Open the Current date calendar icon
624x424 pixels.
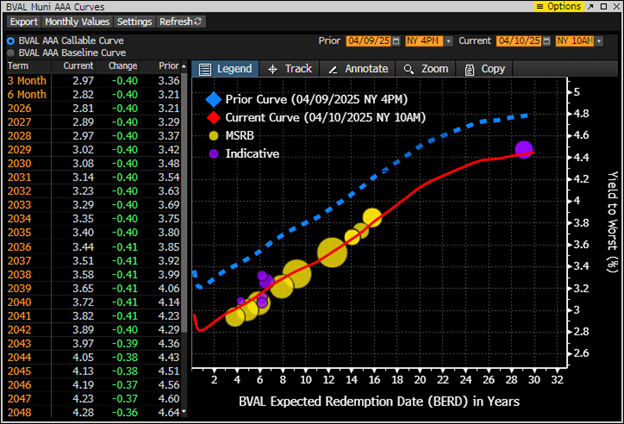tap(547, 41)
